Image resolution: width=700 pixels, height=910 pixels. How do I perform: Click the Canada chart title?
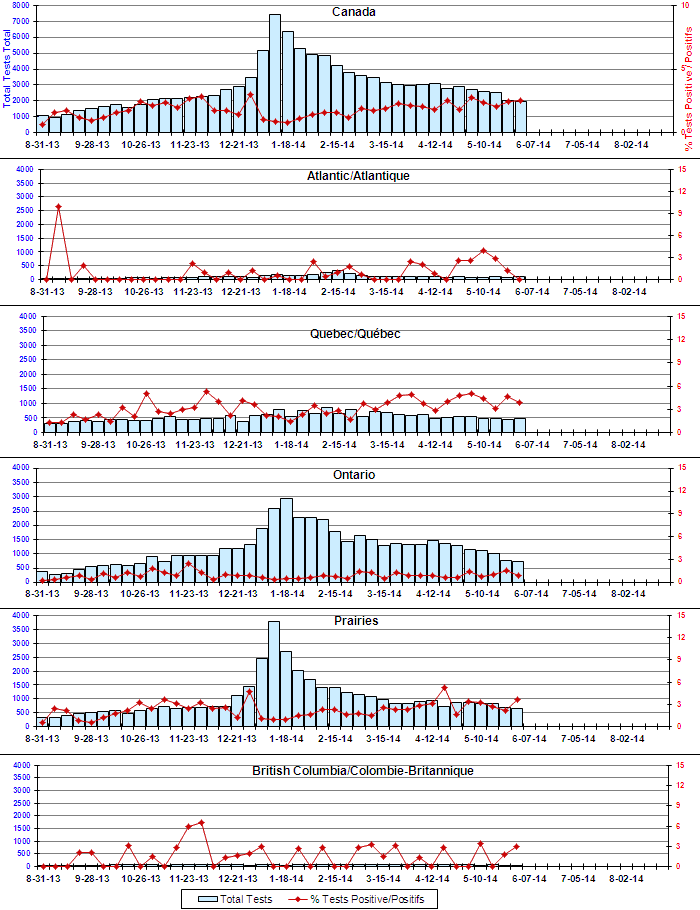[x=354, y=12]
